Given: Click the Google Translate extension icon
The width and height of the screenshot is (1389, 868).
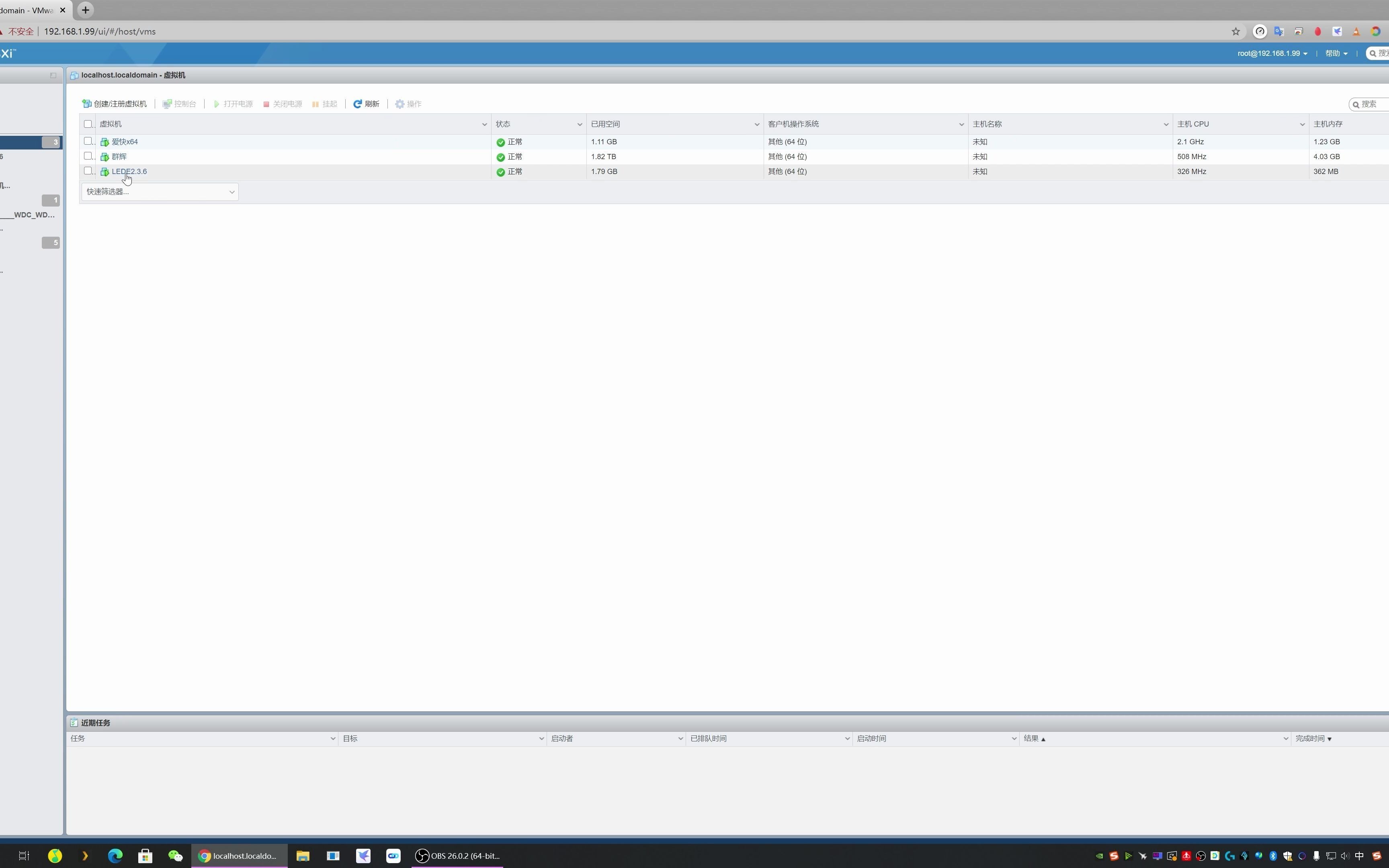Looking at the screenshot, I should (1279, 32).
